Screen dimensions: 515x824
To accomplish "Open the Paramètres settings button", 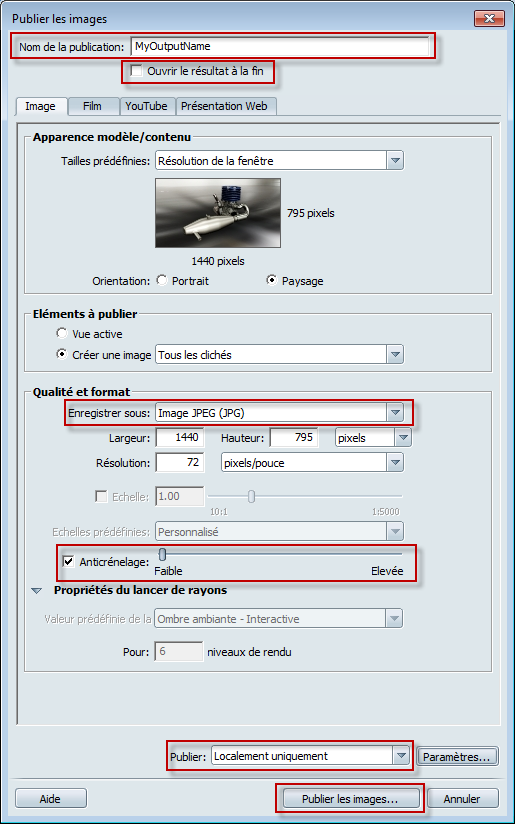I will (x=457, y=757).
